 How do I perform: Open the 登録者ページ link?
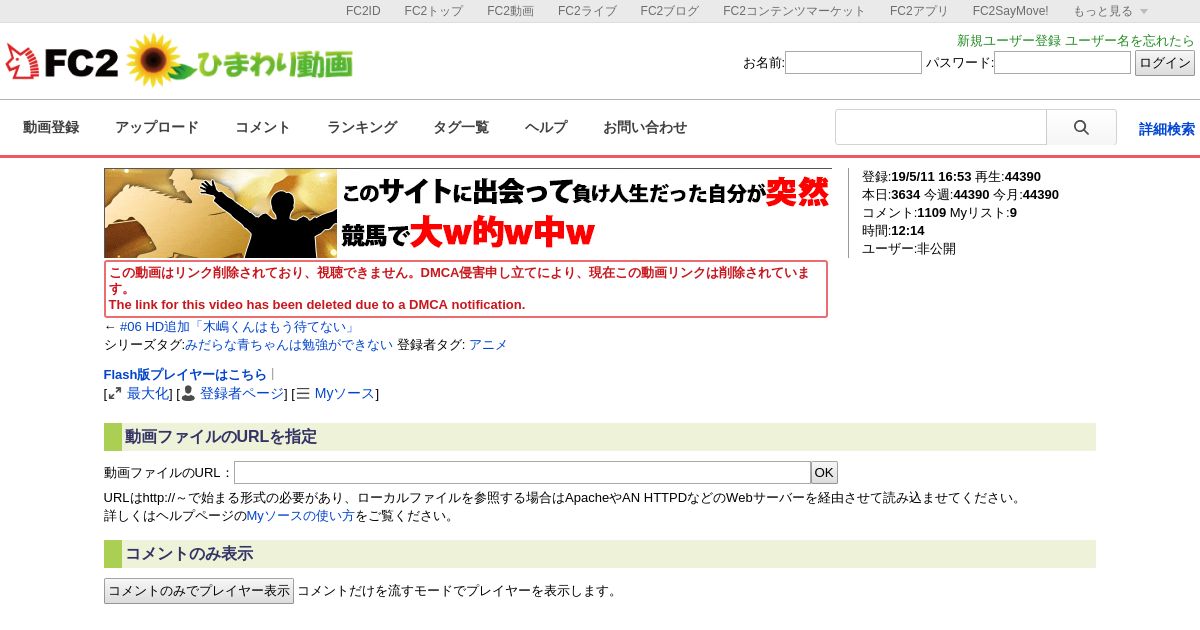tap(242, 394)
